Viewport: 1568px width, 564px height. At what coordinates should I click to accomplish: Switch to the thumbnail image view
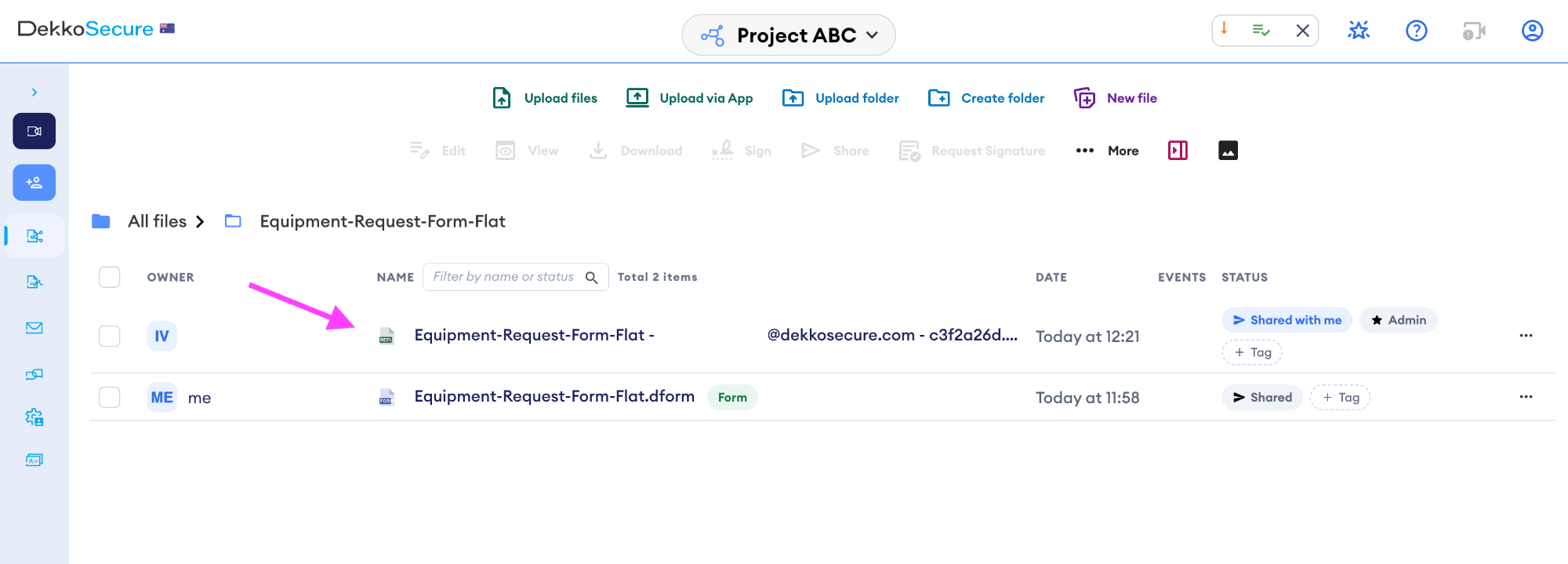(1228, 151)
